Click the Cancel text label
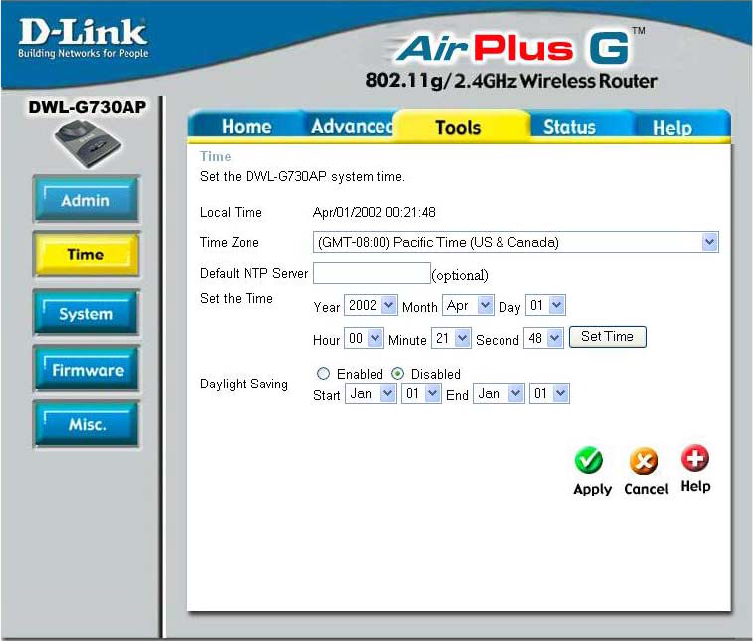753x641 pixels. tap(646, 489)
